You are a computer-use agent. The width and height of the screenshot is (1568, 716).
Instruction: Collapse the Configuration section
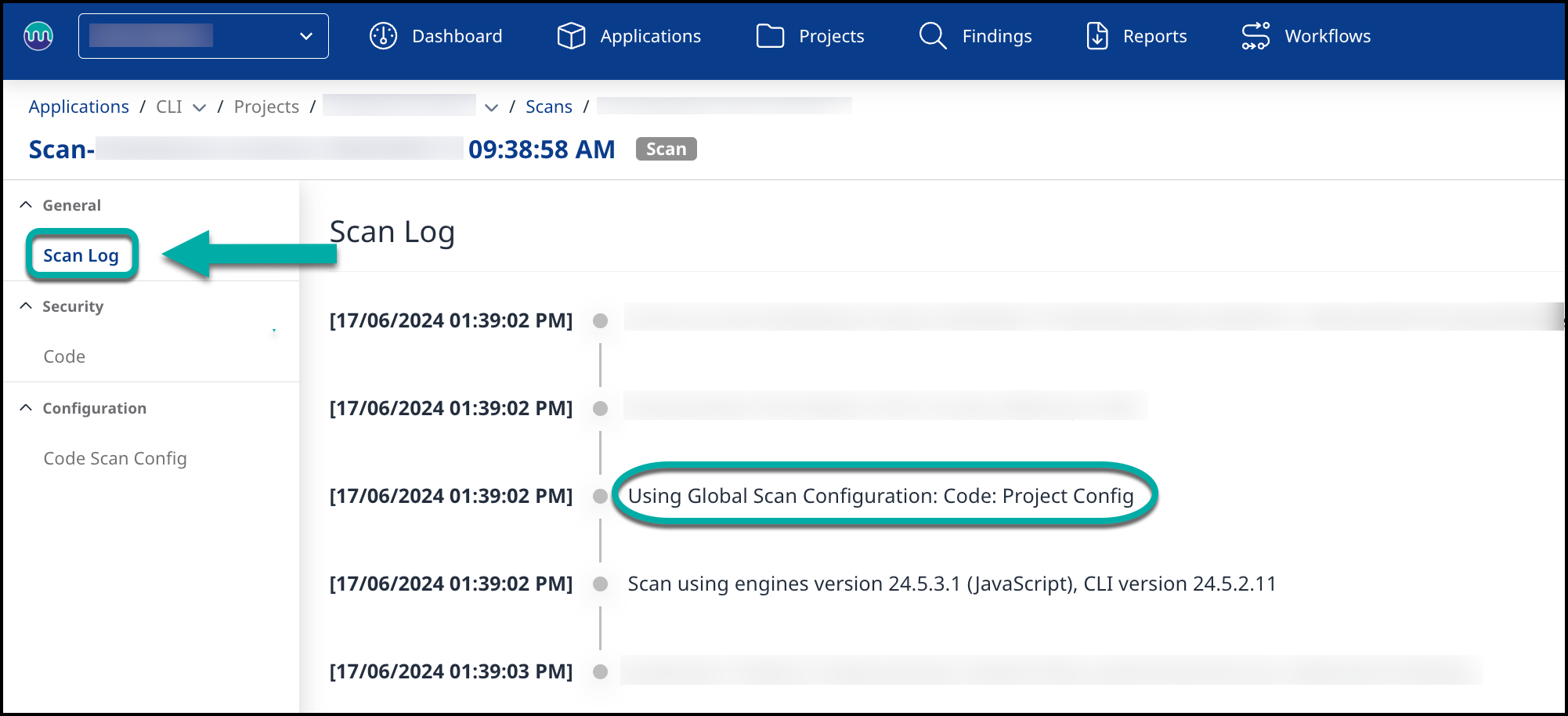pos(26,408)
